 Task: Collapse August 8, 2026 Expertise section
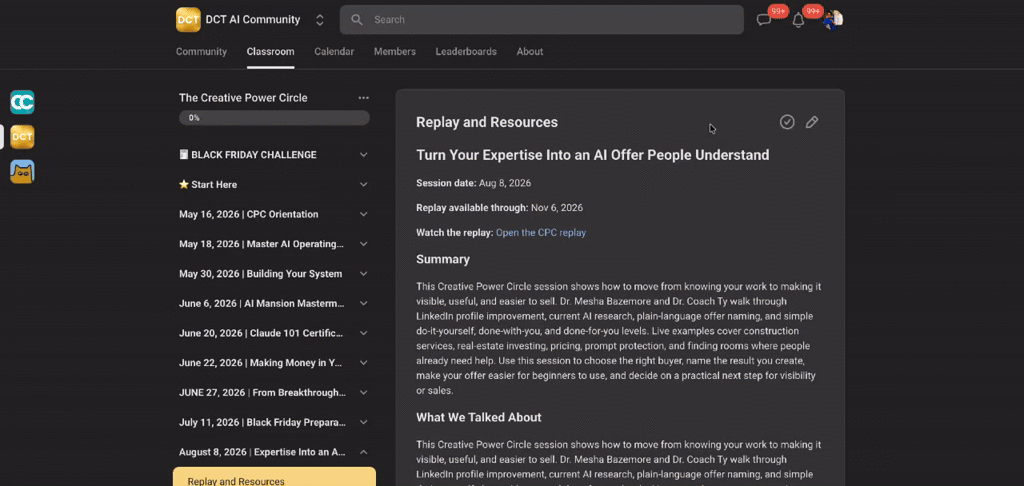[x=274, y=452]
